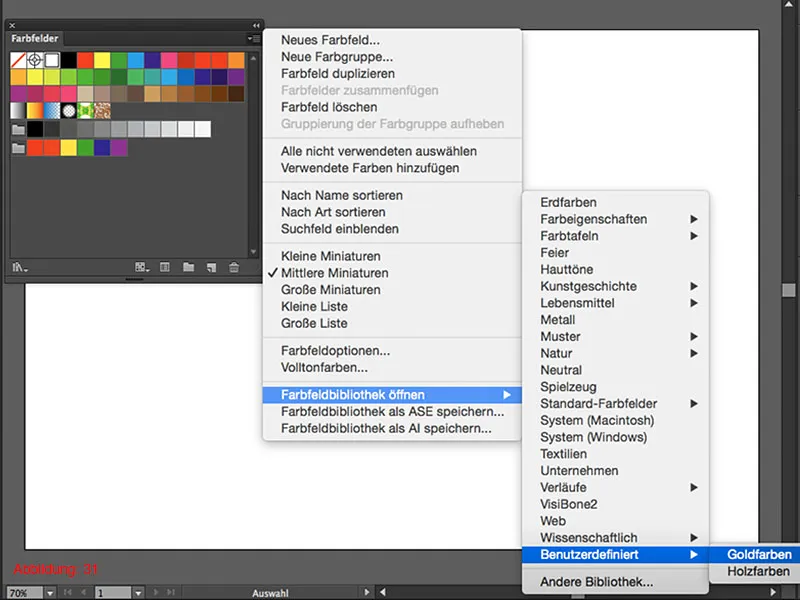
Task: Click Volltonfarben... option
Action: [392, 368]
